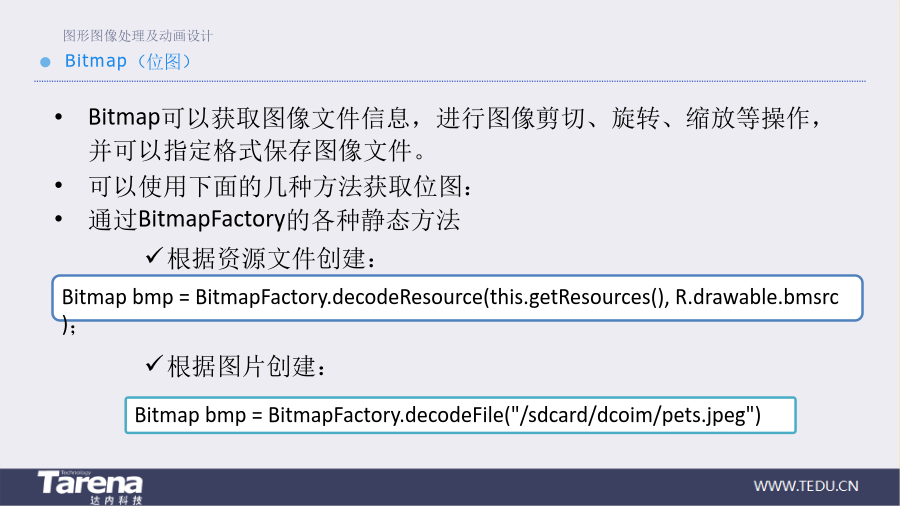Screen dimensions: 900x506
Task: Open the WWW.TEDU.CN link
Action: click(x=806, y=486)
